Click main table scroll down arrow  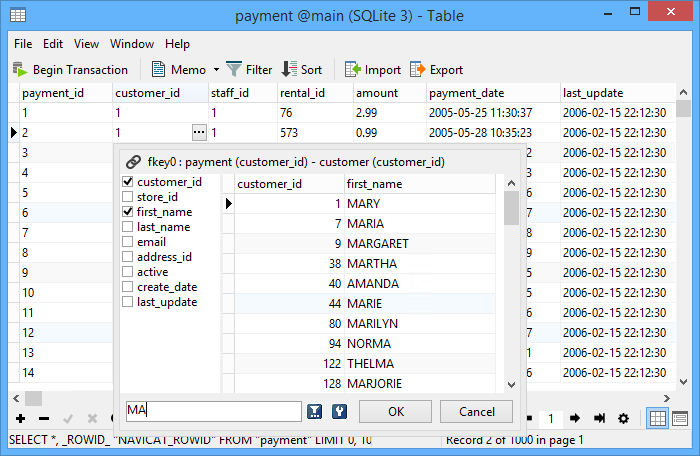point(683,382)
